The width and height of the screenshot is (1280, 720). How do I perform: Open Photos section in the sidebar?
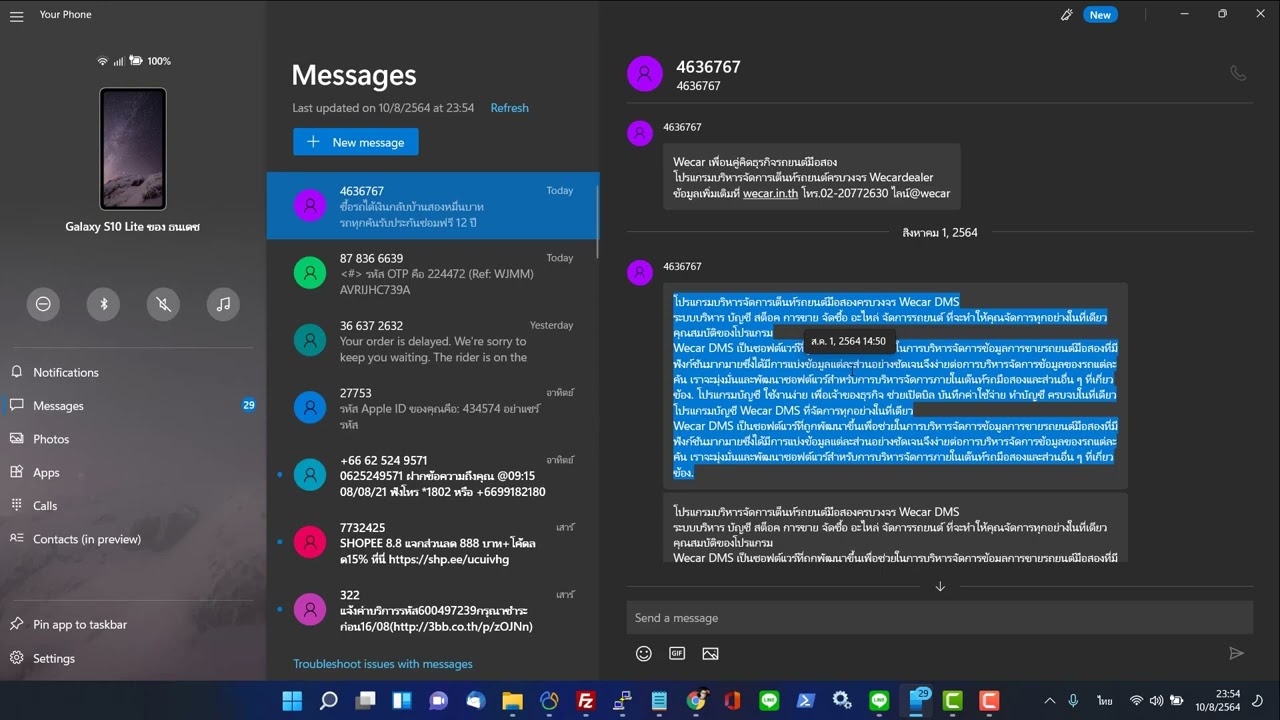pos(132,439)
